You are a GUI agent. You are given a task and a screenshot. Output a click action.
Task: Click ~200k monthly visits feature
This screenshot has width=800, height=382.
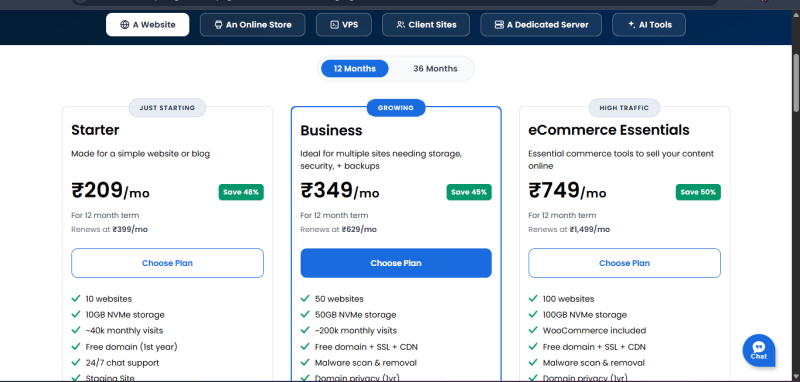tap(356, 330)
